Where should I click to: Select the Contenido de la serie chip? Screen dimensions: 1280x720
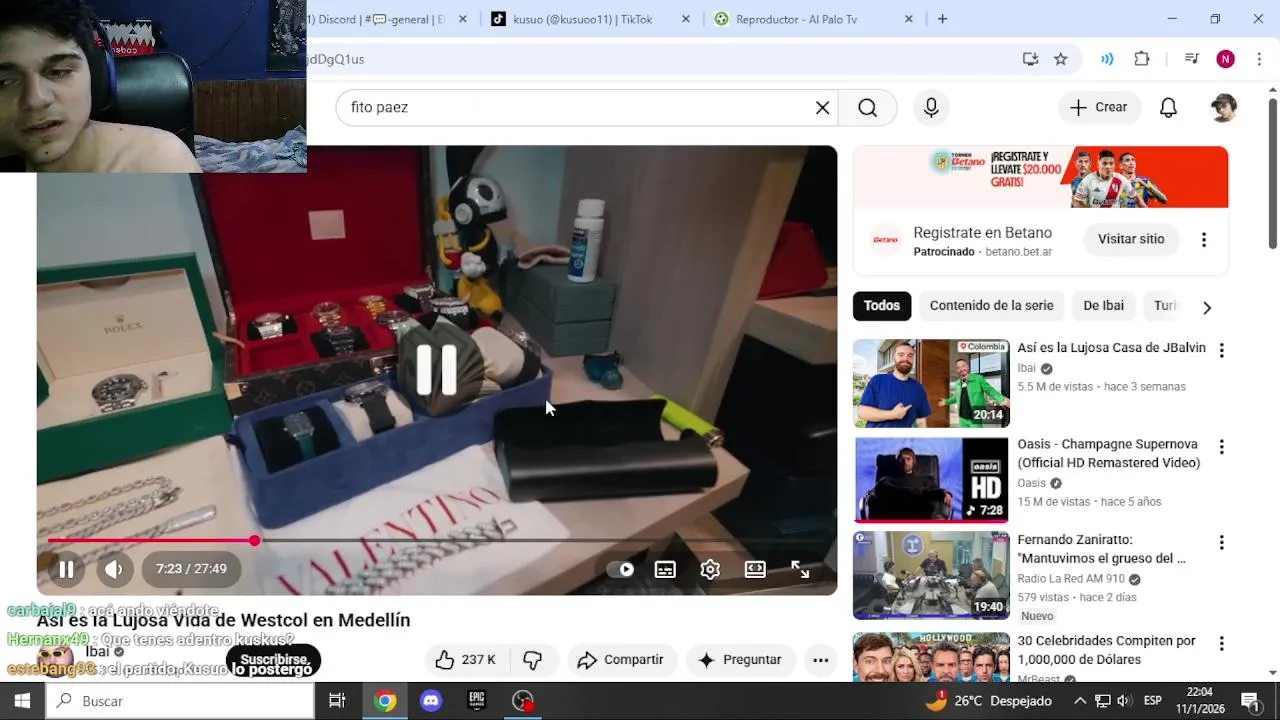click(x=991, y=306)
